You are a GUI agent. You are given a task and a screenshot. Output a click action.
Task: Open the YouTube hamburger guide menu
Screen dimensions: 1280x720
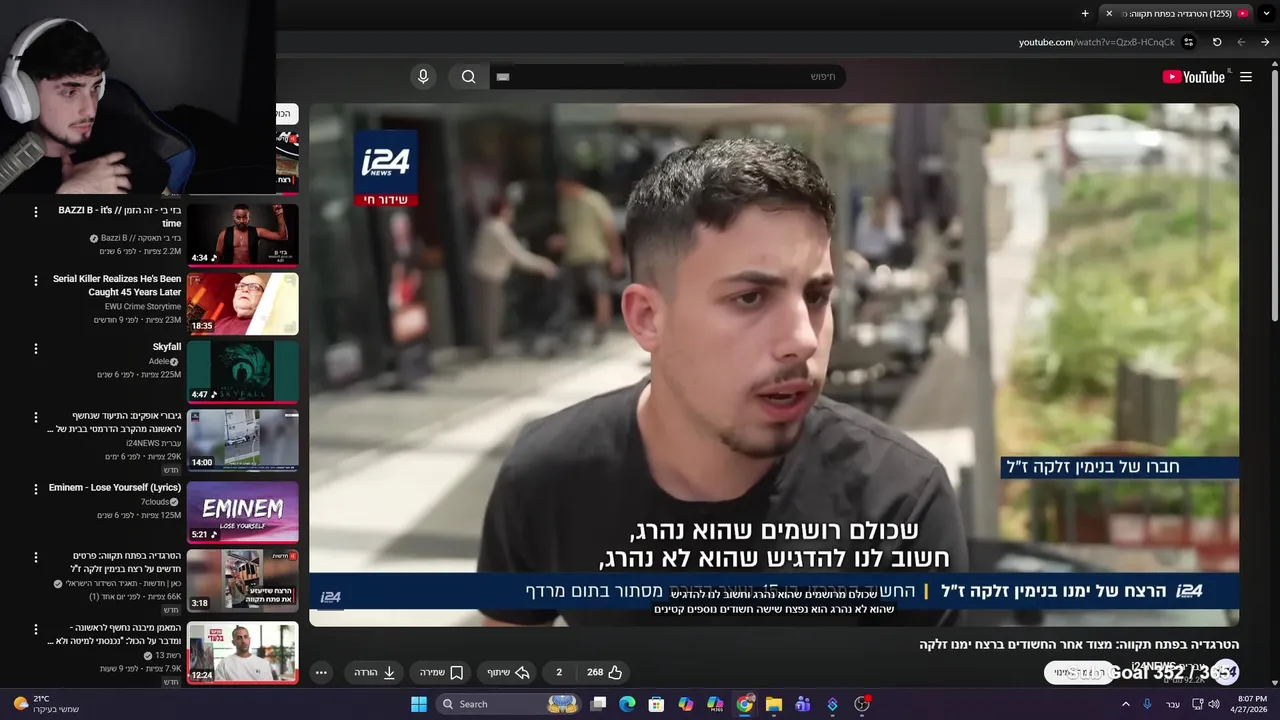1246,77
